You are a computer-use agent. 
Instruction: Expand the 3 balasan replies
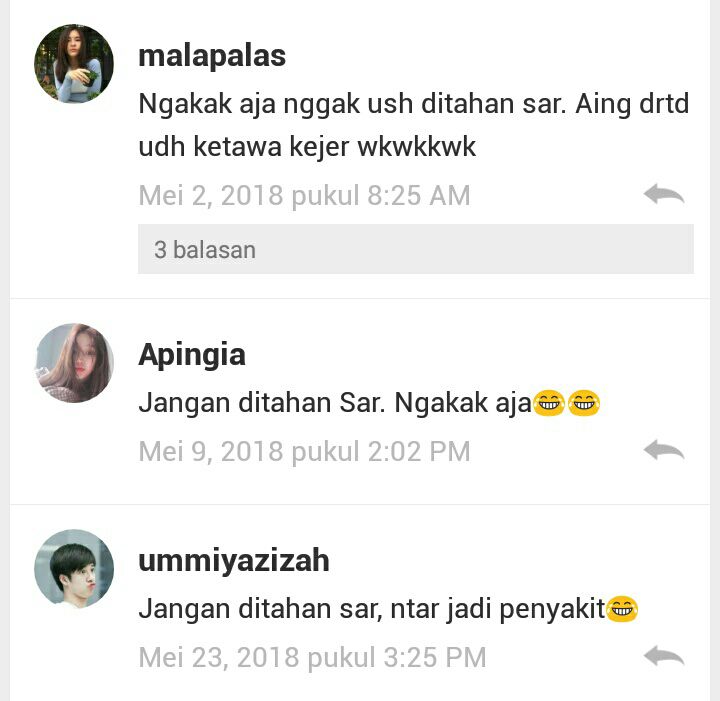tap(416, 249)
